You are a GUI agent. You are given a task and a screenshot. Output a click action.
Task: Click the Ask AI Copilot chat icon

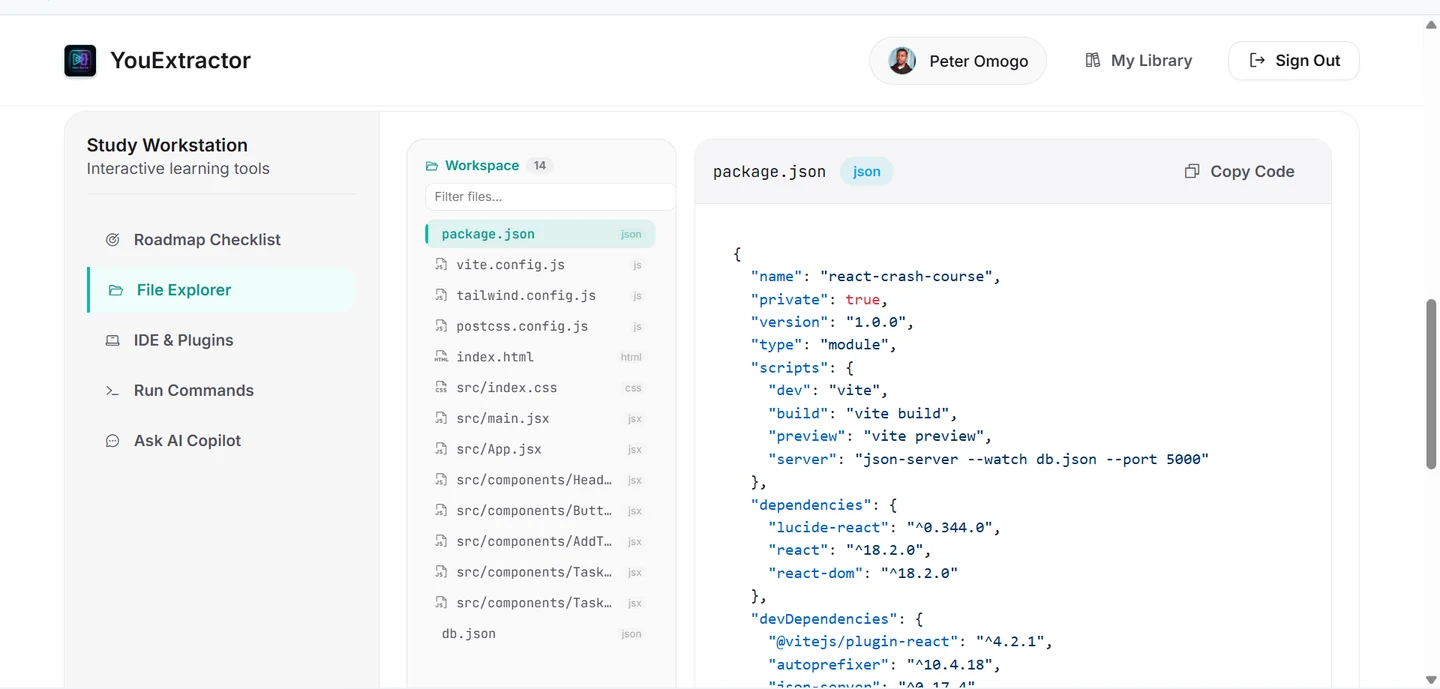point(113,441)
